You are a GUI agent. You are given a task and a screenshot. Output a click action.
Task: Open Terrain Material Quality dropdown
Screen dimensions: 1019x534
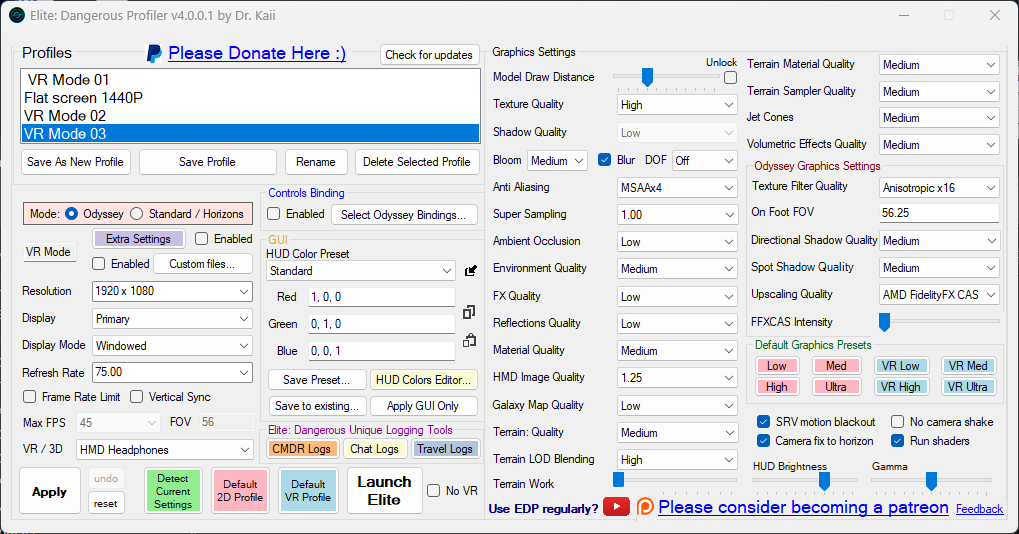[x=938, y=65]
